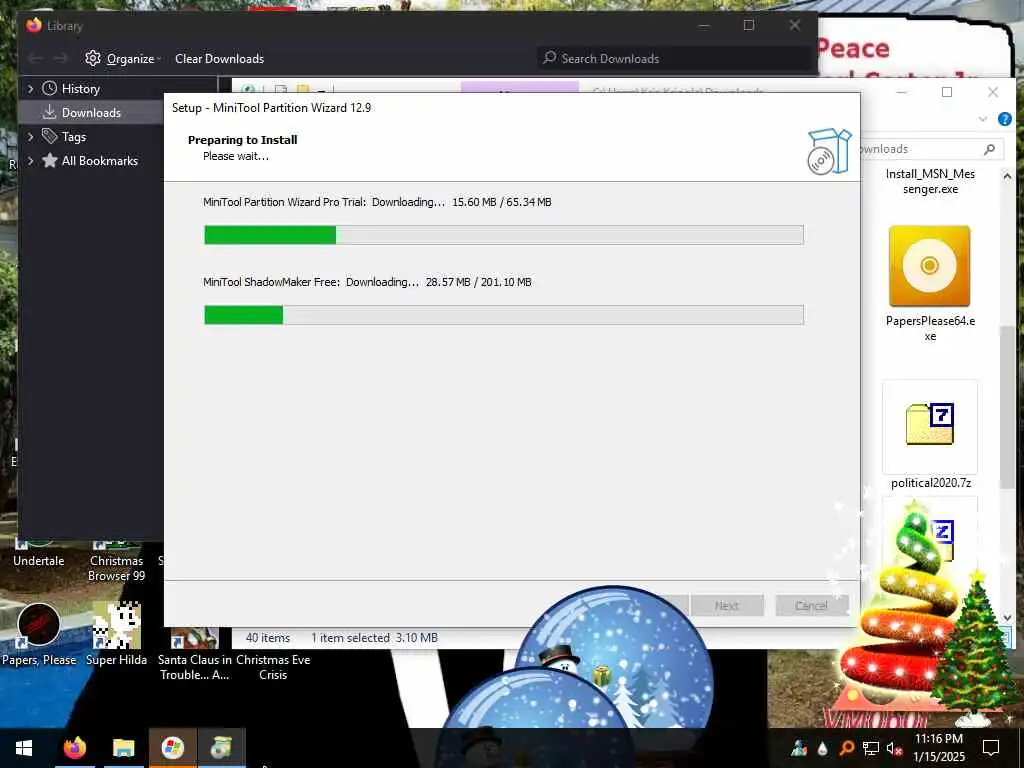
Task: Select History in Library sidebar
Action: click(80, 89)
